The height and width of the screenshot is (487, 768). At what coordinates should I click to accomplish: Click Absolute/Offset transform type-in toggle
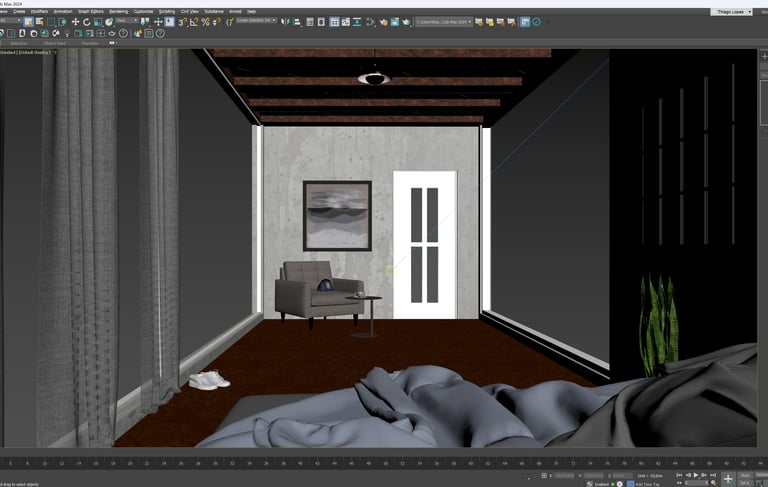point(544,475)
